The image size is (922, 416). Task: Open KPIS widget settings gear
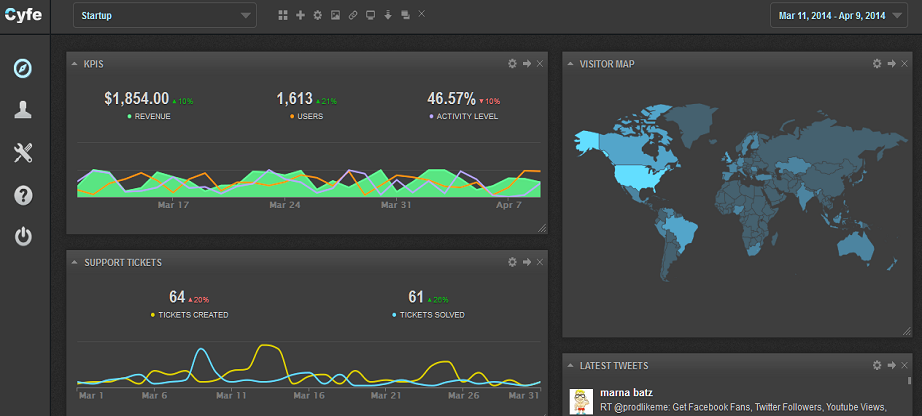[x=512, y=64]
